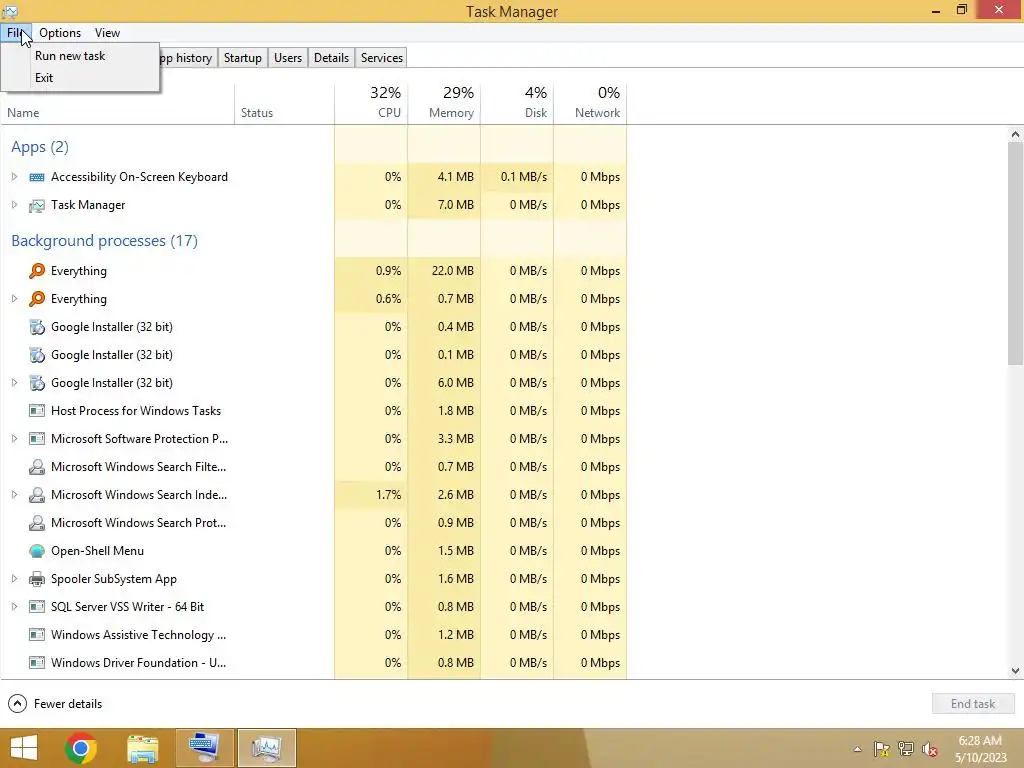This screenshot has width=1024, height=768.
Task: Click the 22.0 MB memory value
Action: click(453, 270)
